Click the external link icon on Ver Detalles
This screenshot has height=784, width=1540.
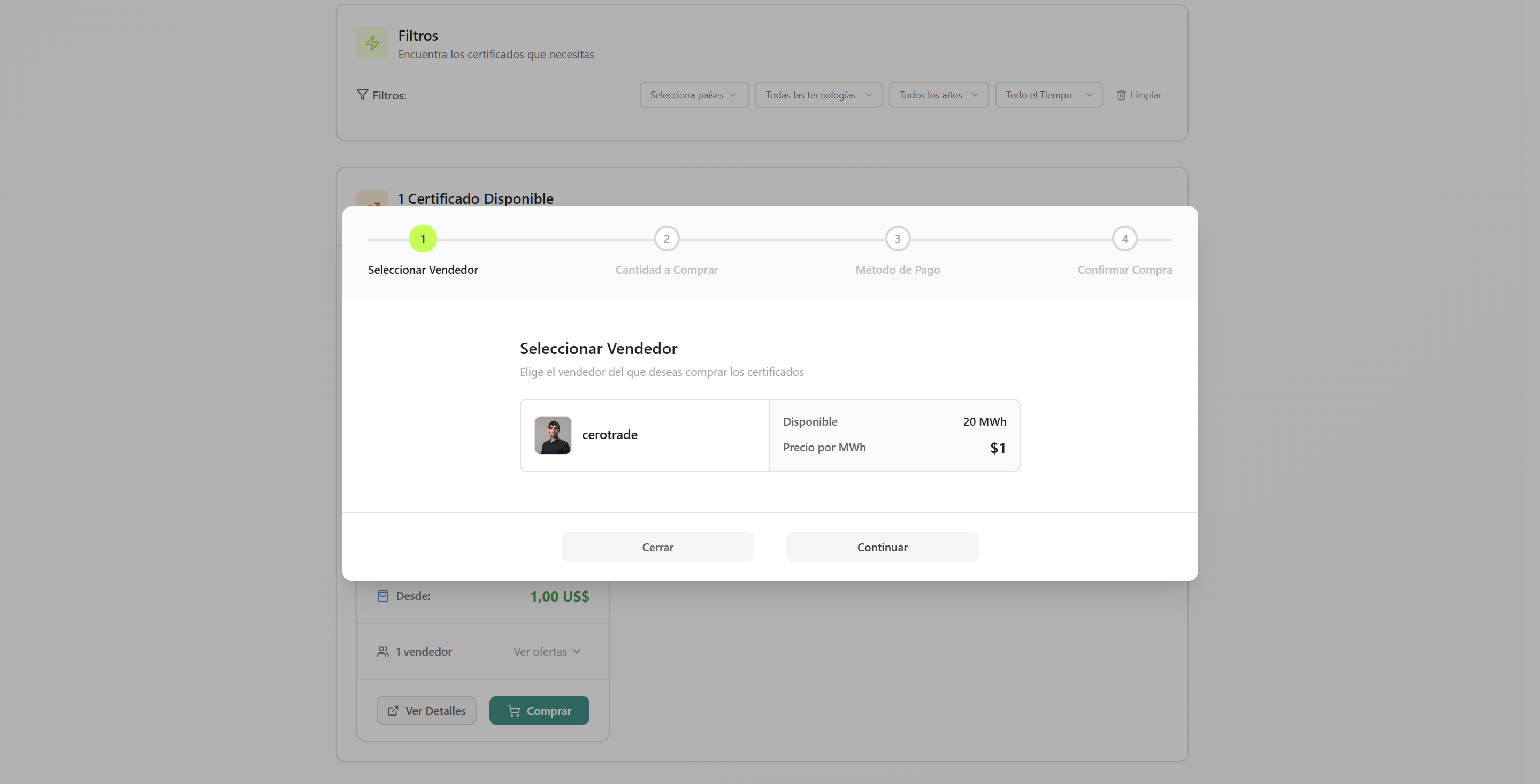pyautogui.click(x=393, y=711)
